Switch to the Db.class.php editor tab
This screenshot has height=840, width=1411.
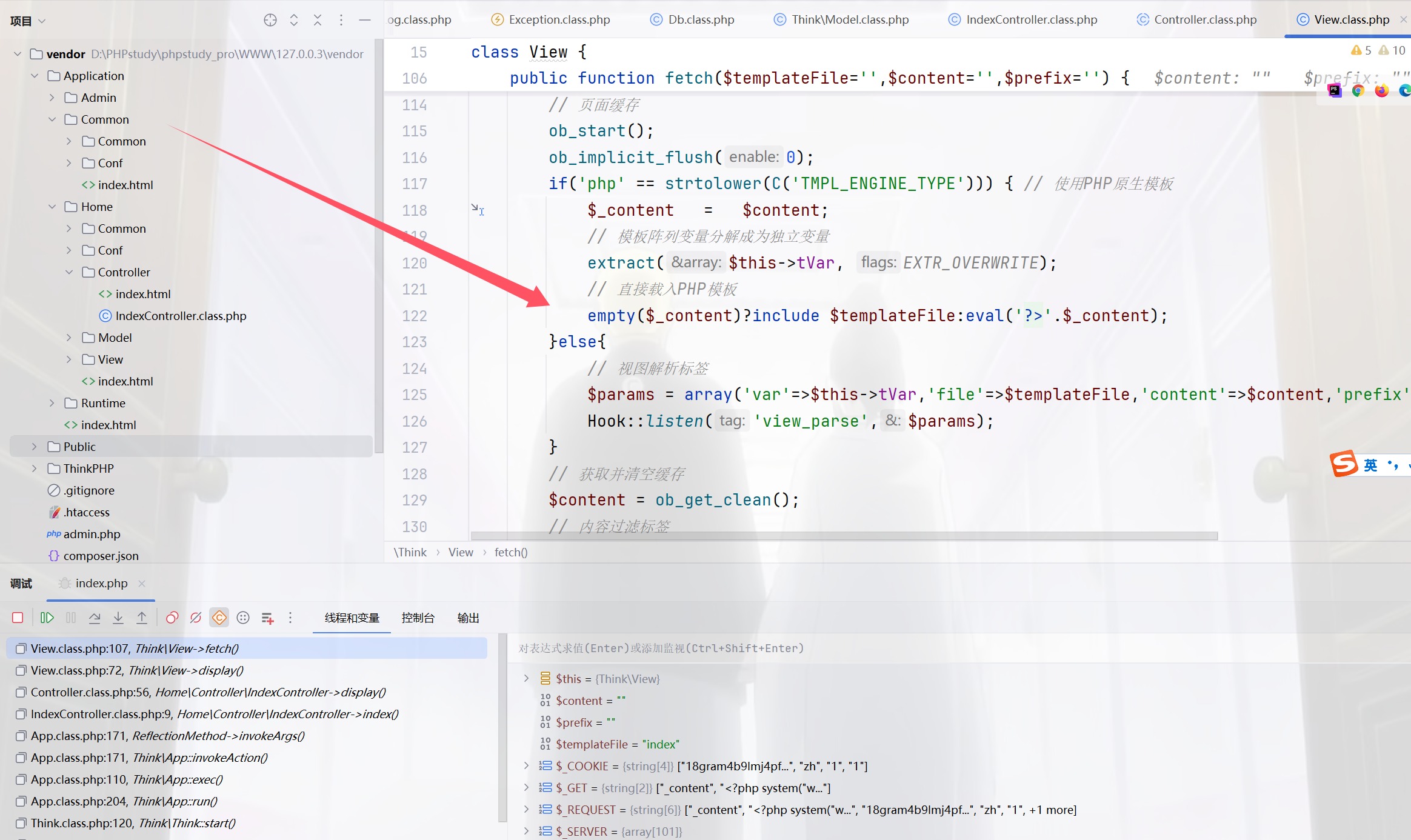[701, 19]
